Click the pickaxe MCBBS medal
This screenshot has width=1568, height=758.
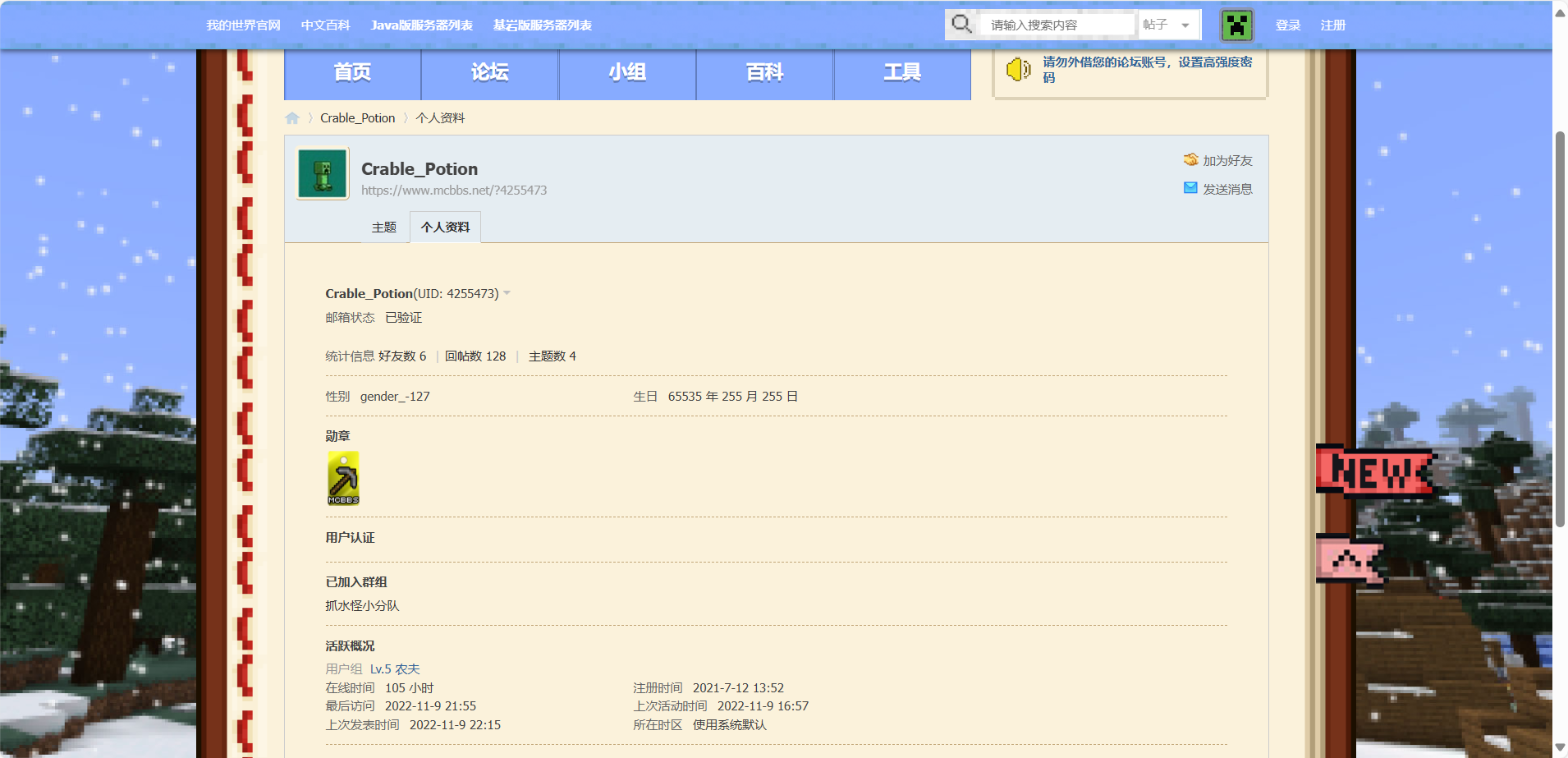[x=343, y=478]
